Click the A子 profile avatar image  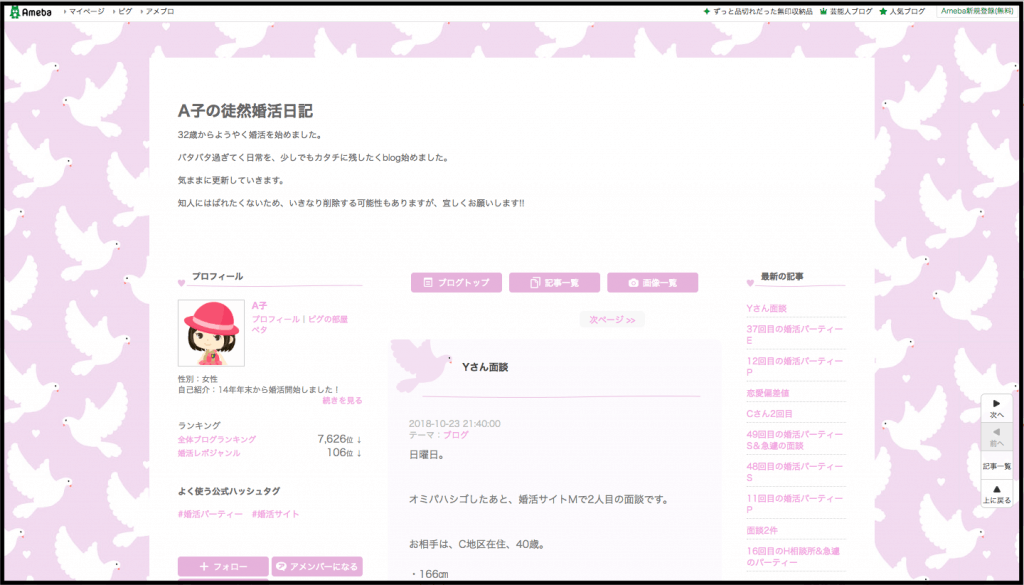coord(211,333)
